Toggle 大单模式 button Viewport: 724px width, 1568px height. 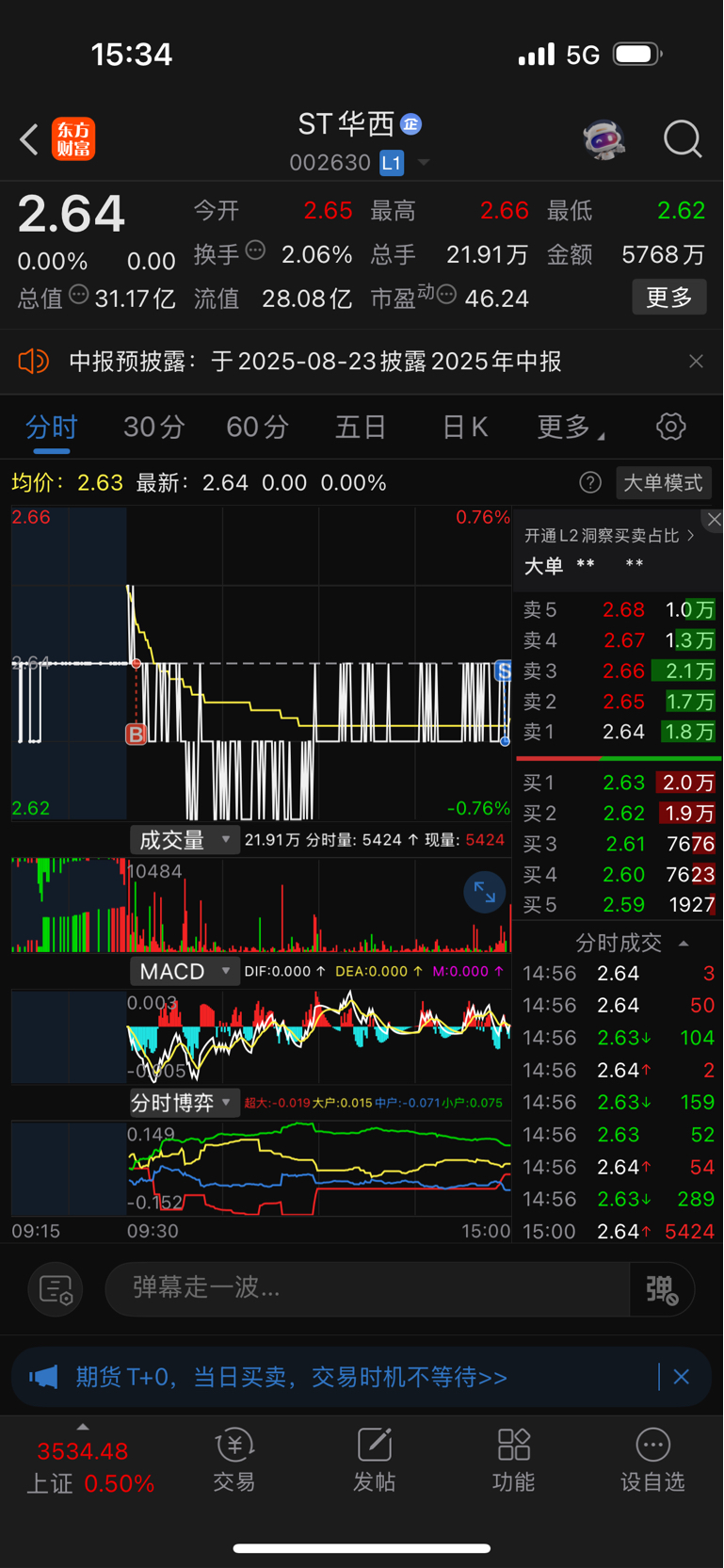(x=663, y=483)
